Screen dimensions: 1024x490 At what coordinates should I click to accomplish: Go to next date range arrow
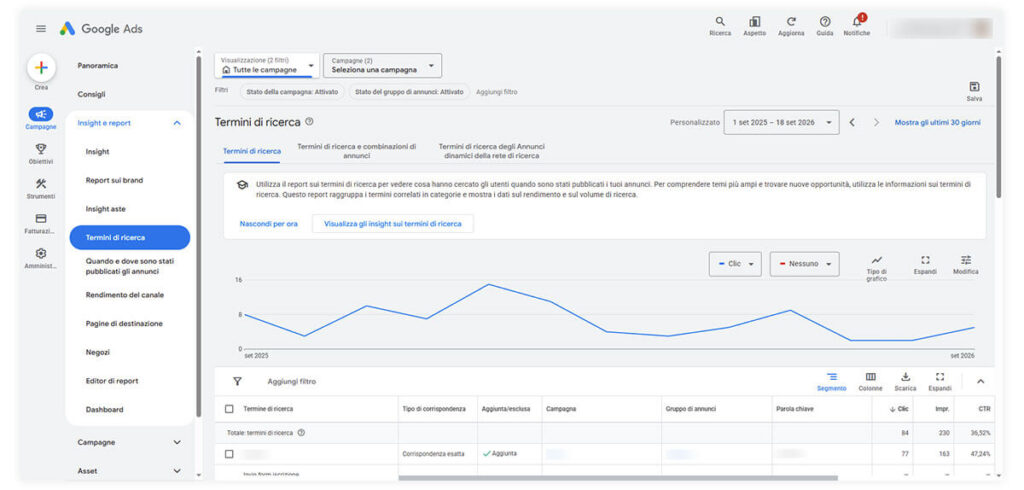click(876, 122)
